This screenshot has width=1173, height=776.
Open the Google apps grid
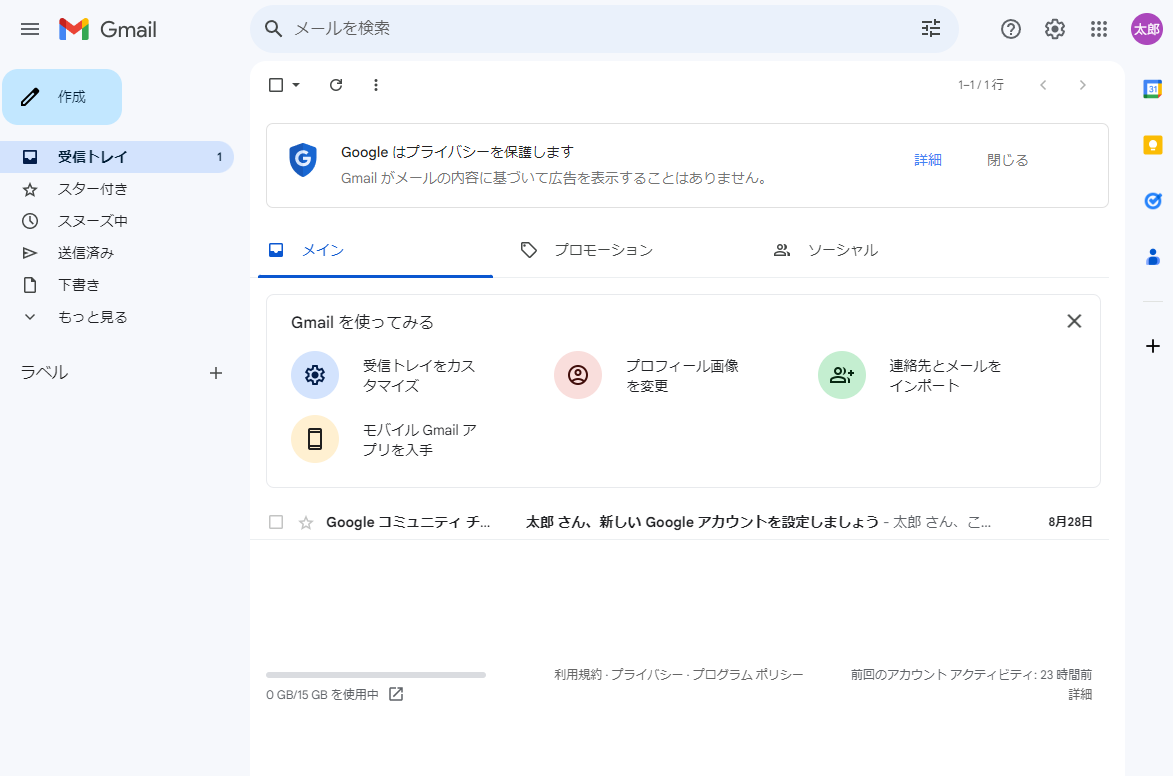(x=1099, y=29)
